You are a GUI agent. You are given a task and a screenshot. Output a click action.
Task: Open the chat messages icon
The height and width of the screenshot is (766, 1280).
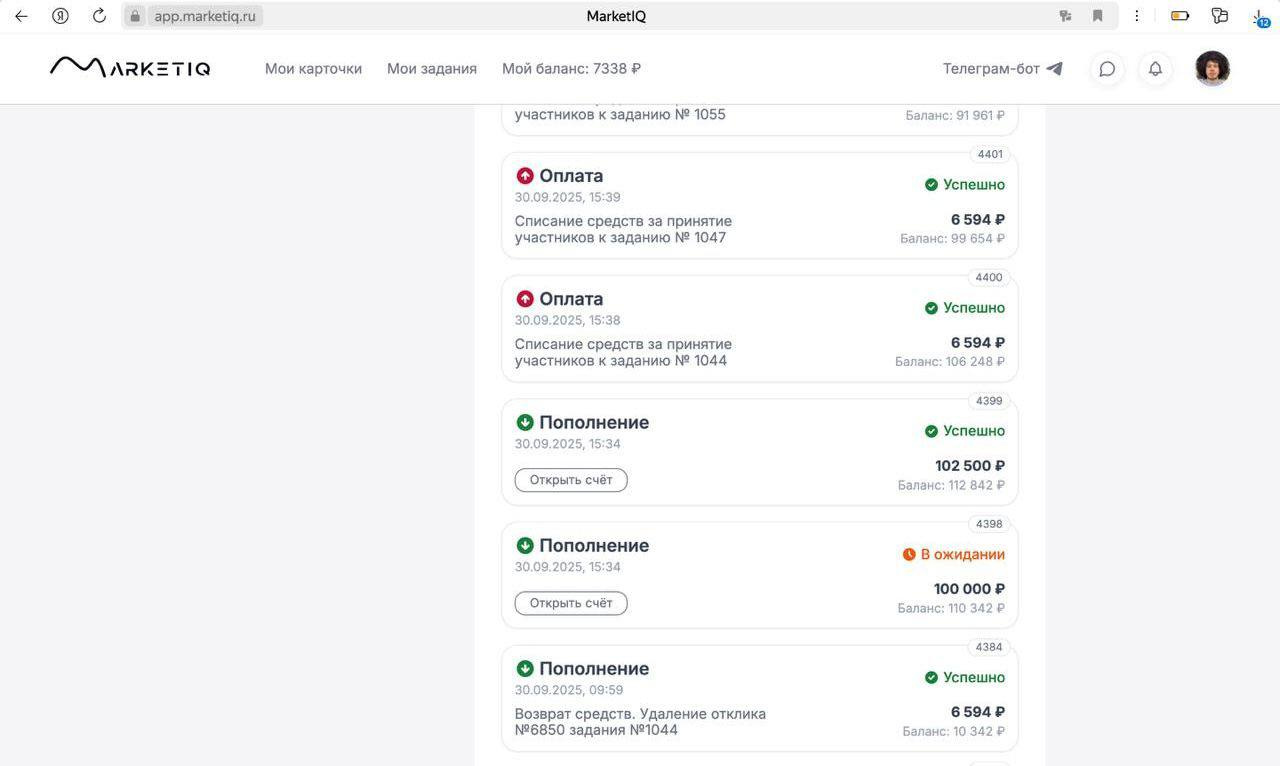1107,69
